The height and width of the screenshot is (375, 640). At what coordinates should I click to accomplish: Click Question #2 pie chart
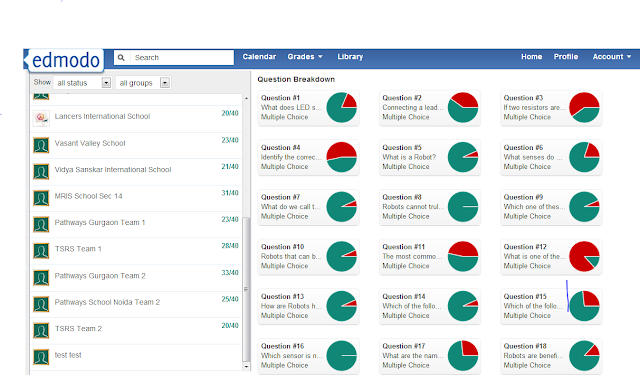pyautogui.click(x=463, y=108)
